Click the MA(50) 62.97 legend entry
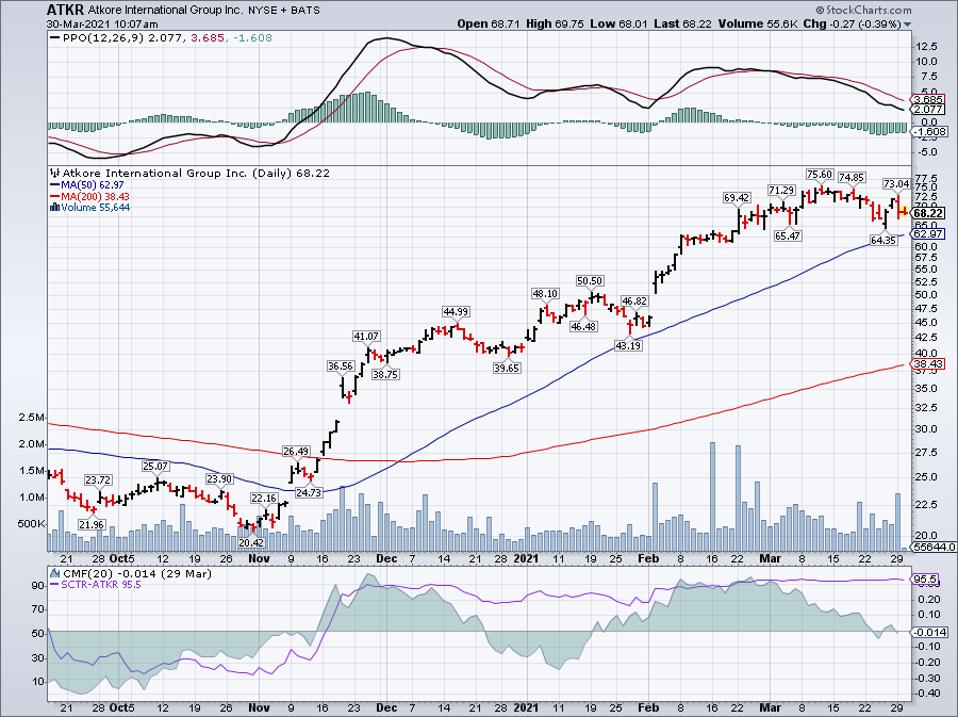Screen dimensions: 958x717 pos(89,185)
